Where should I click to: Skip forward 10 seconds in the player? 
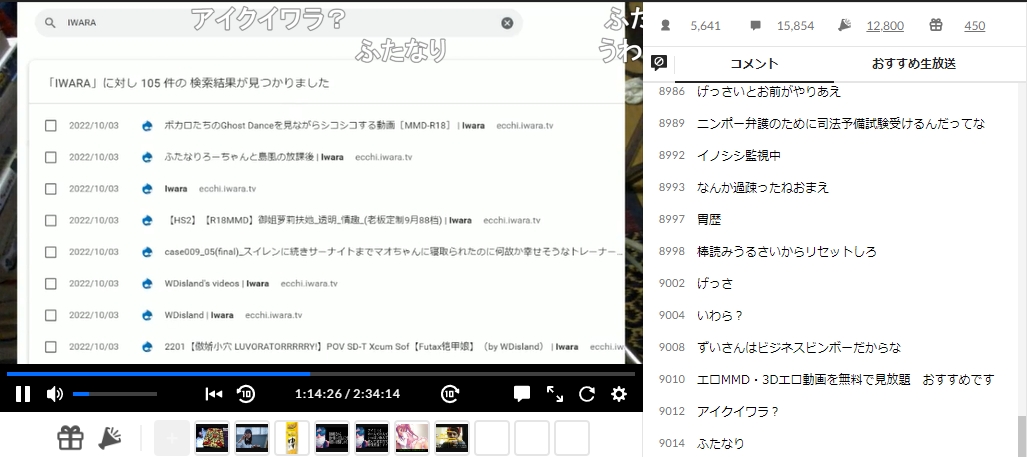[450, 394]
